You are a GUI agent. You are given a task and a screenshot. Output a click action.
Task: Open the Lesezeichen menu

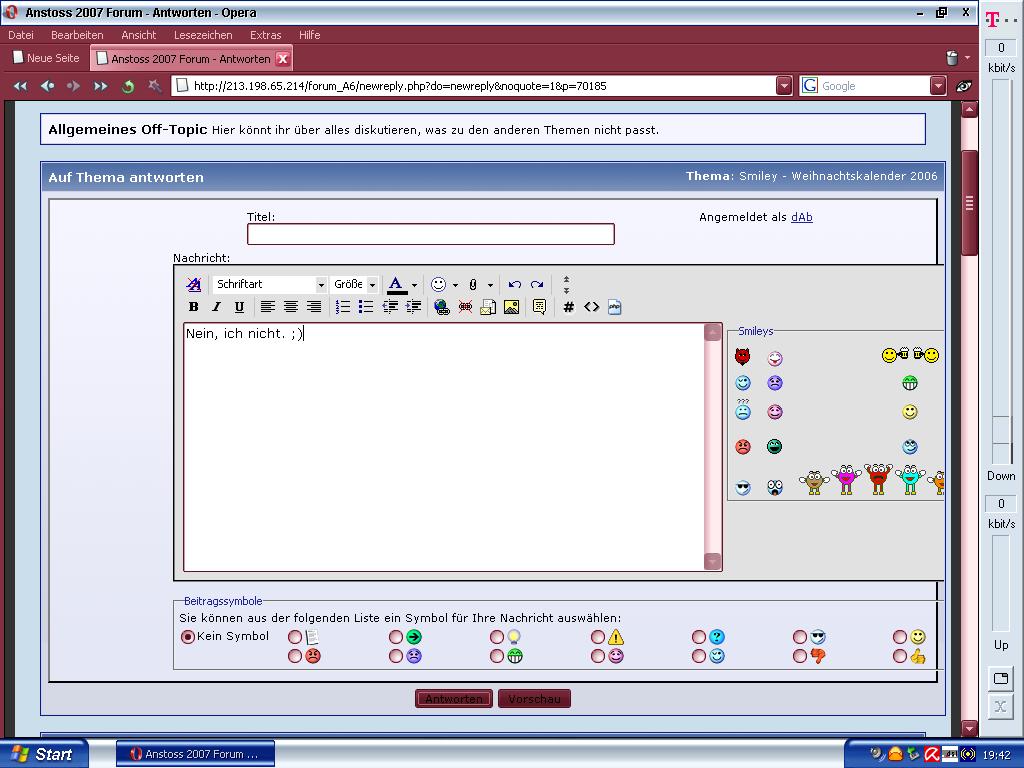click(x=203, y=35)
